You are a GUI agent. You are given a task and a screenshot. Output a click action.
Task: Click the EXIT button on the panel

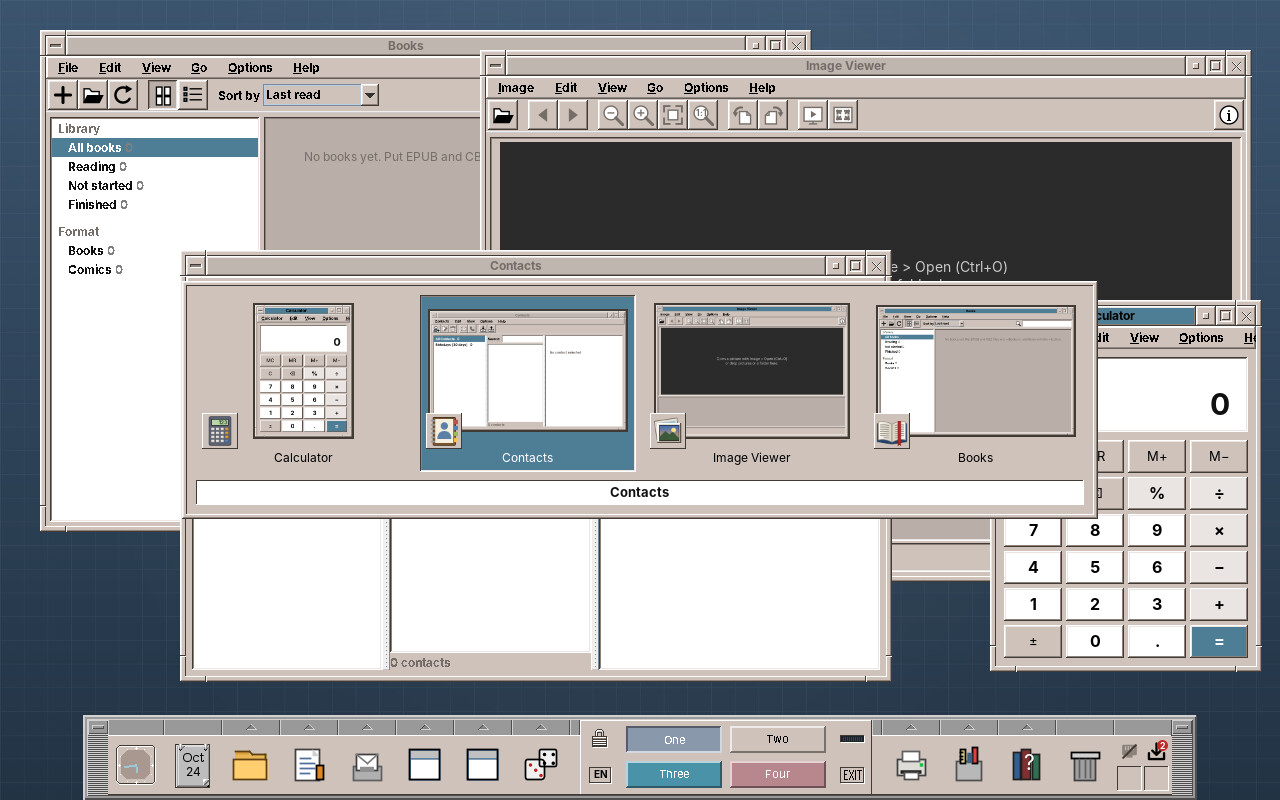tap(852, 775)
